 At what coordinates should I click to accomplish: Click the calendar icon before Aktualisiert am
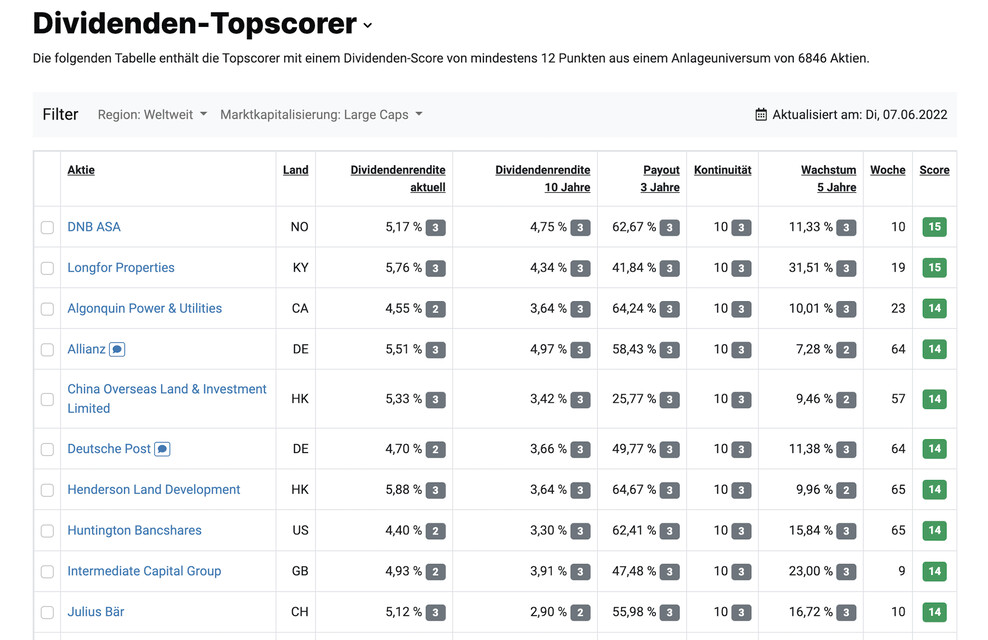761,115
